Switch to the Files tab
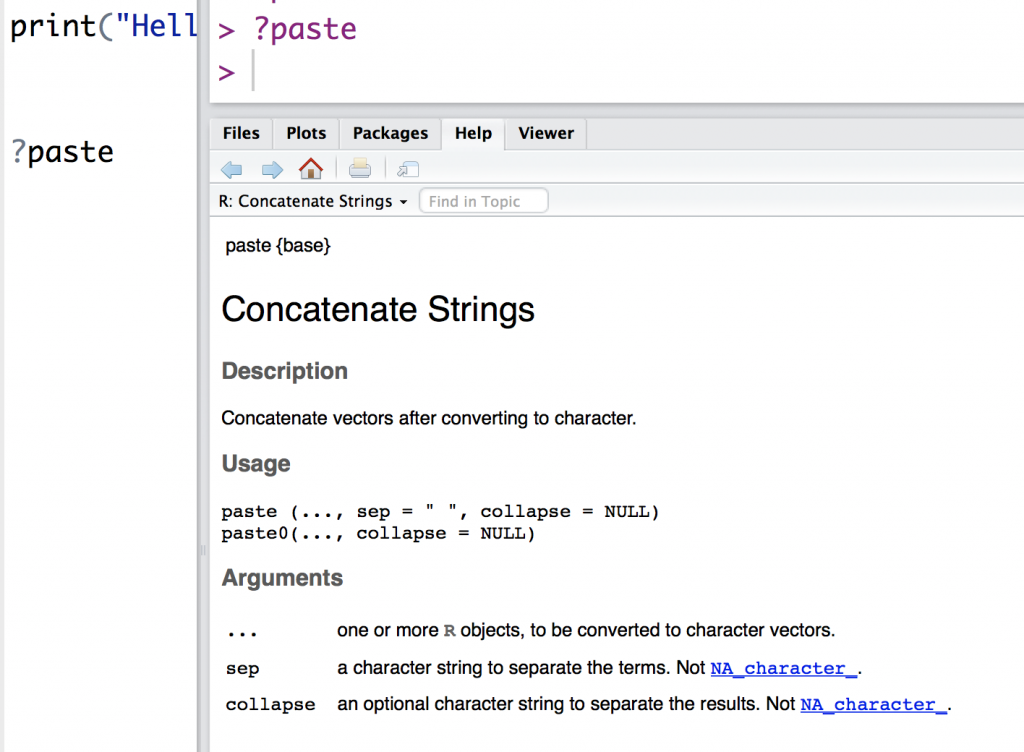Viewport: 1024px width, 752px height. point(241,133)
